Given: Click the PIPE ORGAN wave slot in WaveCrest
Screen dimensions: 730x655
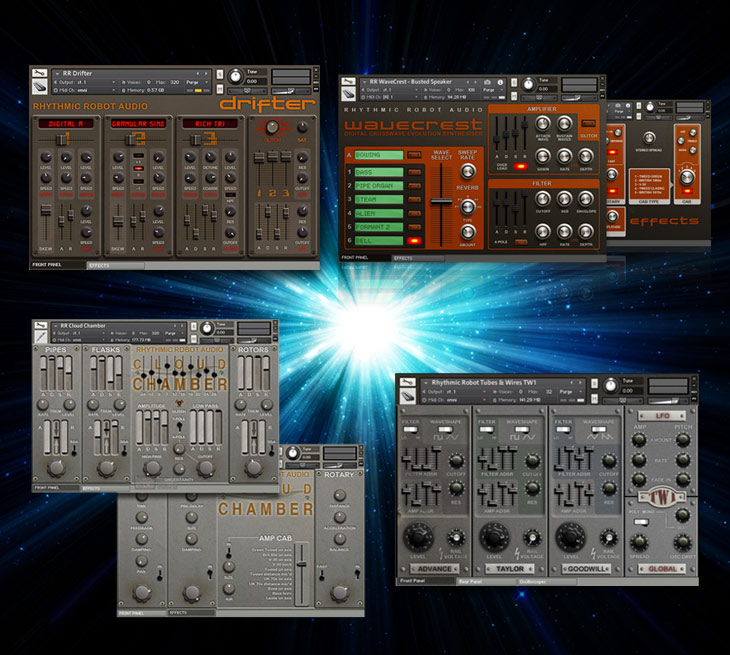Looking at the screenshot, I should coord(379,186).
